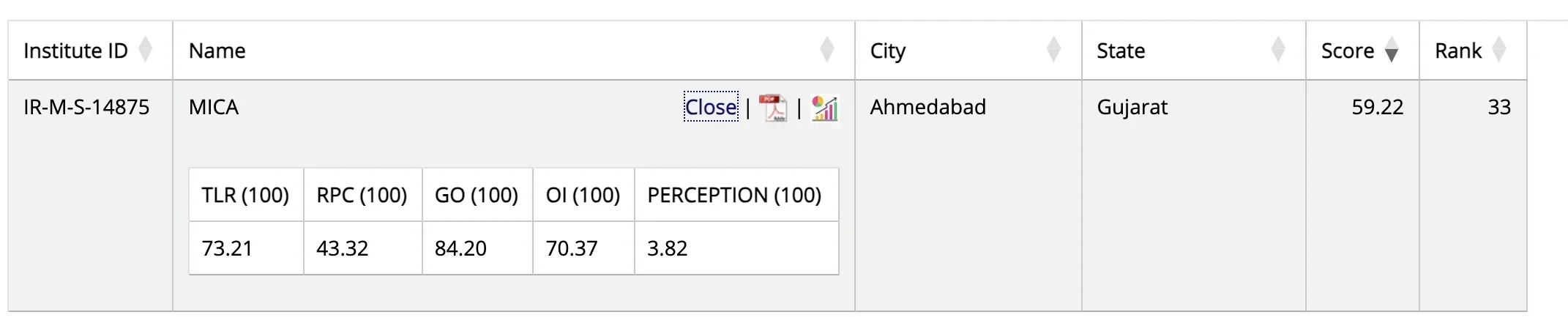Click the Name column sort arrows
Image resolution: width=1568 pixels, height=334 pixels.
[x=826, y=50]
